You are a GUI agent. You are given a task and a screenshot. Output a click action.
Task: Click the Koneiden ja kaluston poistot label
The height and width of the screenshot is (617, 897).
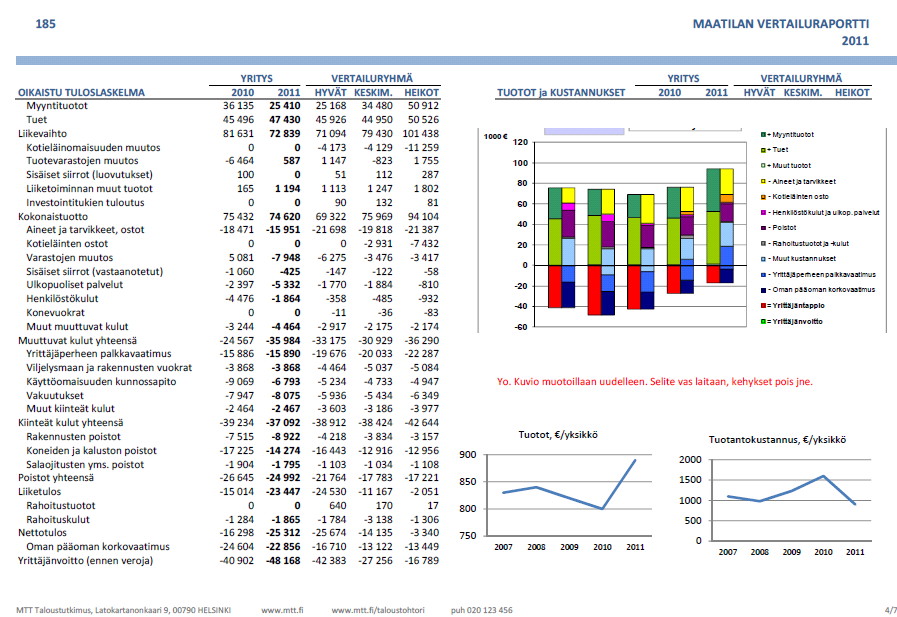92,451
